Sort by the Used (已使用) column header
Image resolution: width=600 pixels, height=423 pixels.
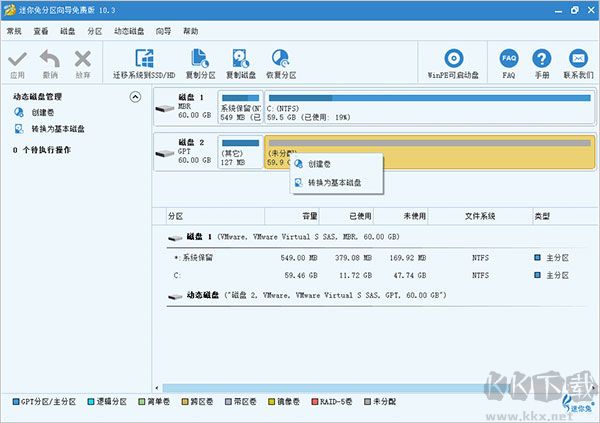click(346, 216)
